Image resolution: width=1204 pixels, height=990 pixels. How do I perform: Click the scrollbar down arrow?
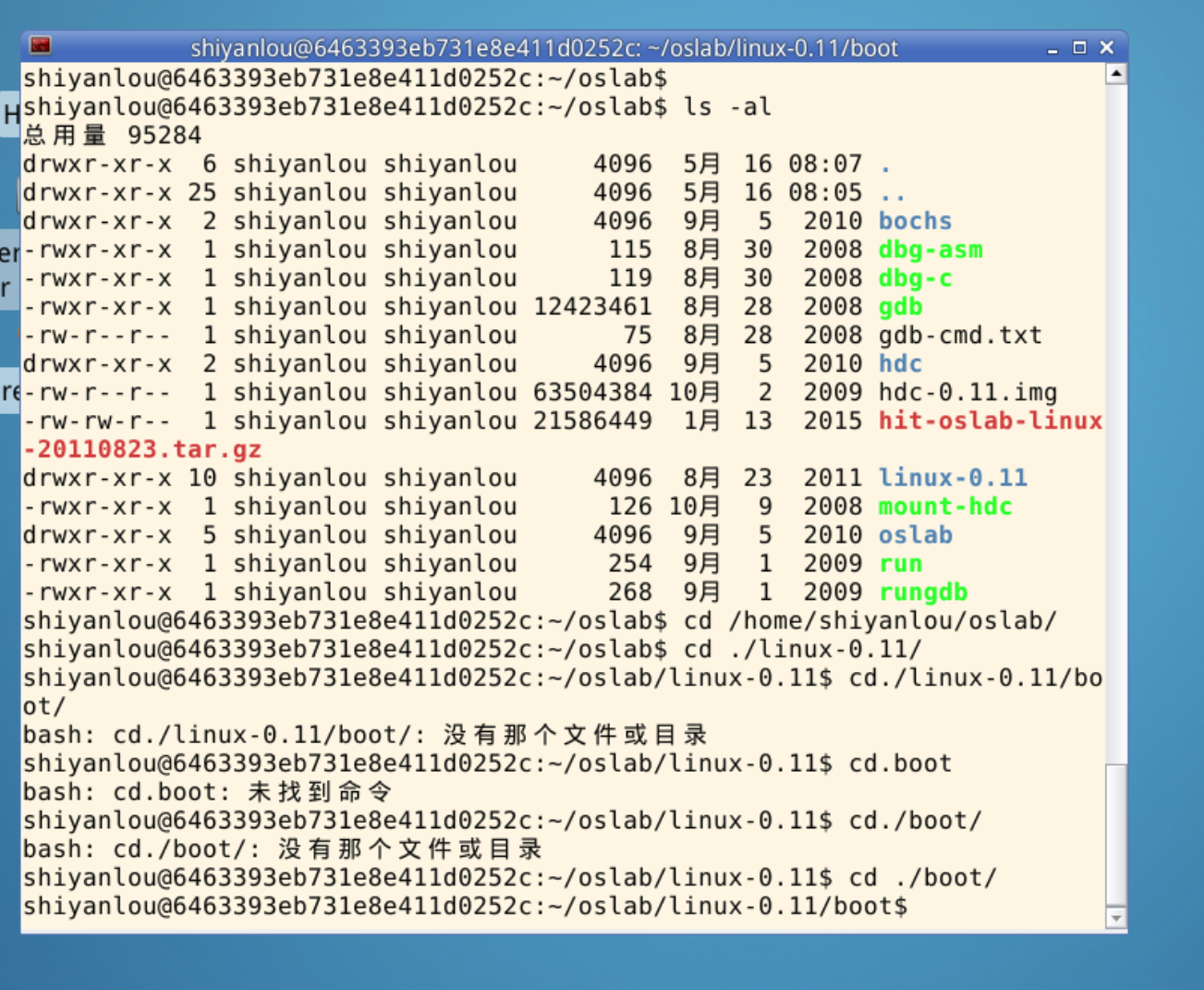(1116, 918)
